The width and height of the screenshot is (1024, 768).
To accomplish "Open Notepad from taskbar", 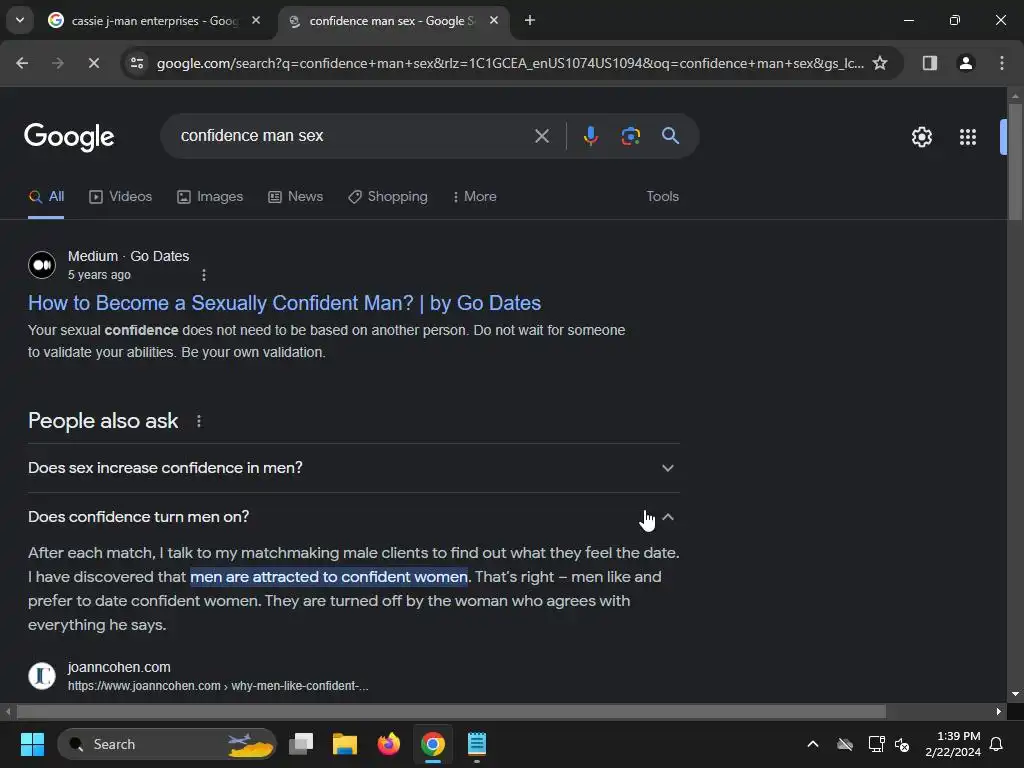I will (477, 744).
